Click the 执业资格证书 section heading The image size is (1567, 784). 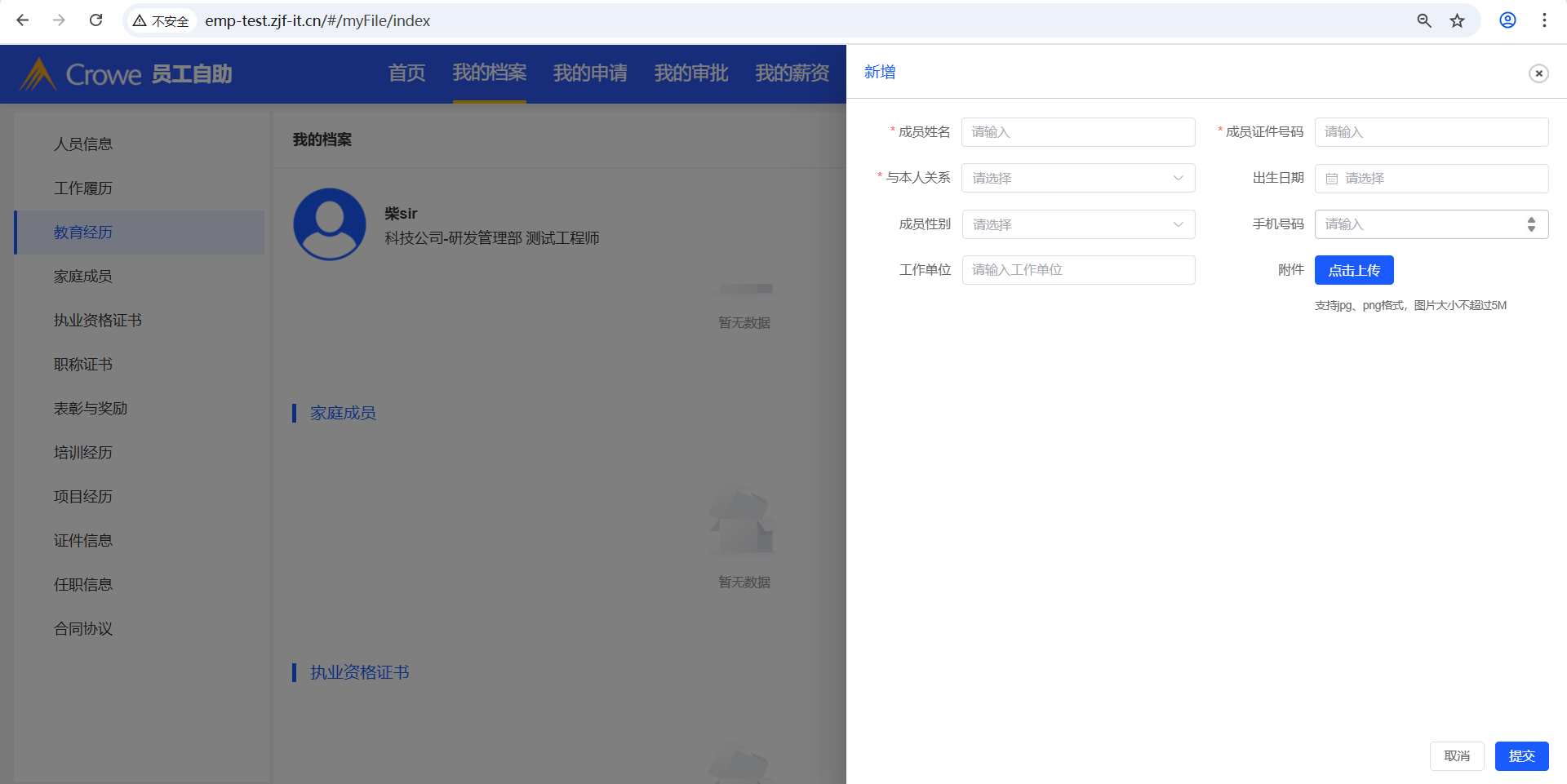(x=360, y=673)
